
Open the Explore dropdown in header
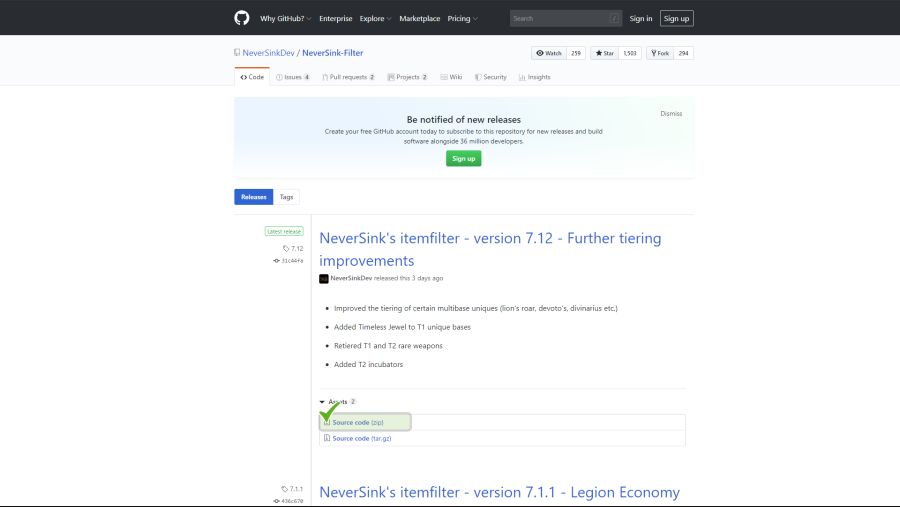375,18
